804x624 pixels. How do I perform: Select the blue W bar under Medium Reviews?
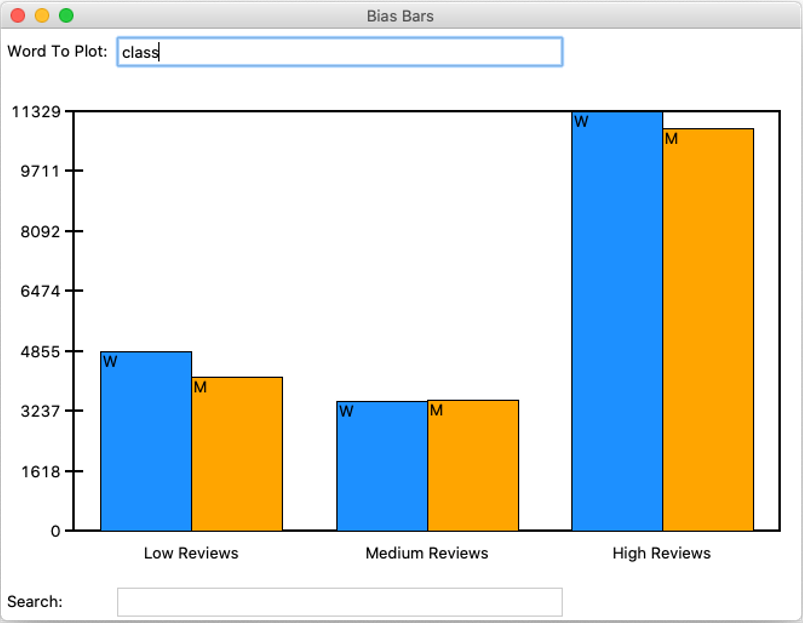[380, 465]
